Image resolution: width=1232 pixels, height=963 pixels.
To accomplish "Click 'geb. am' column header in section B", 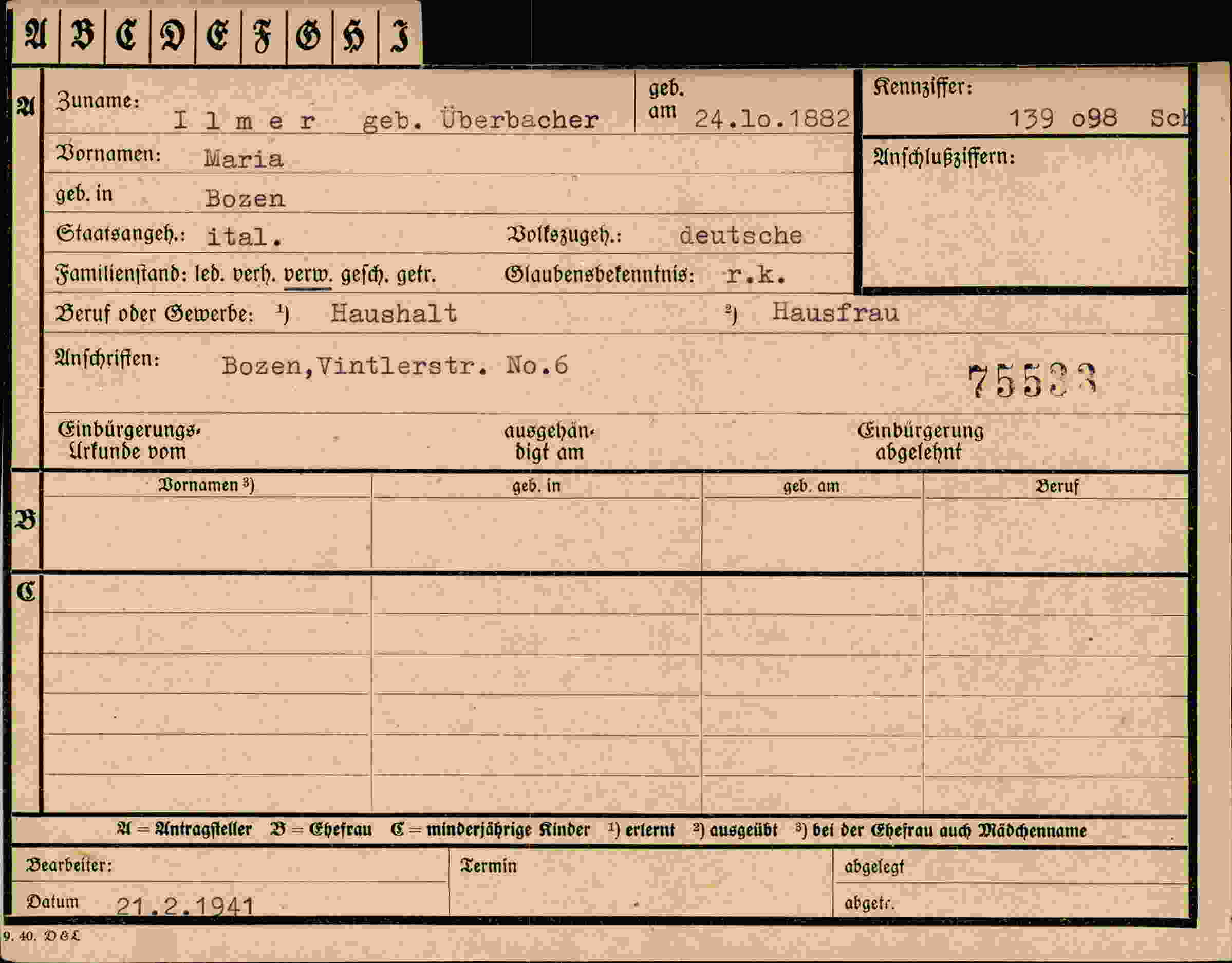I will point(811,486).
